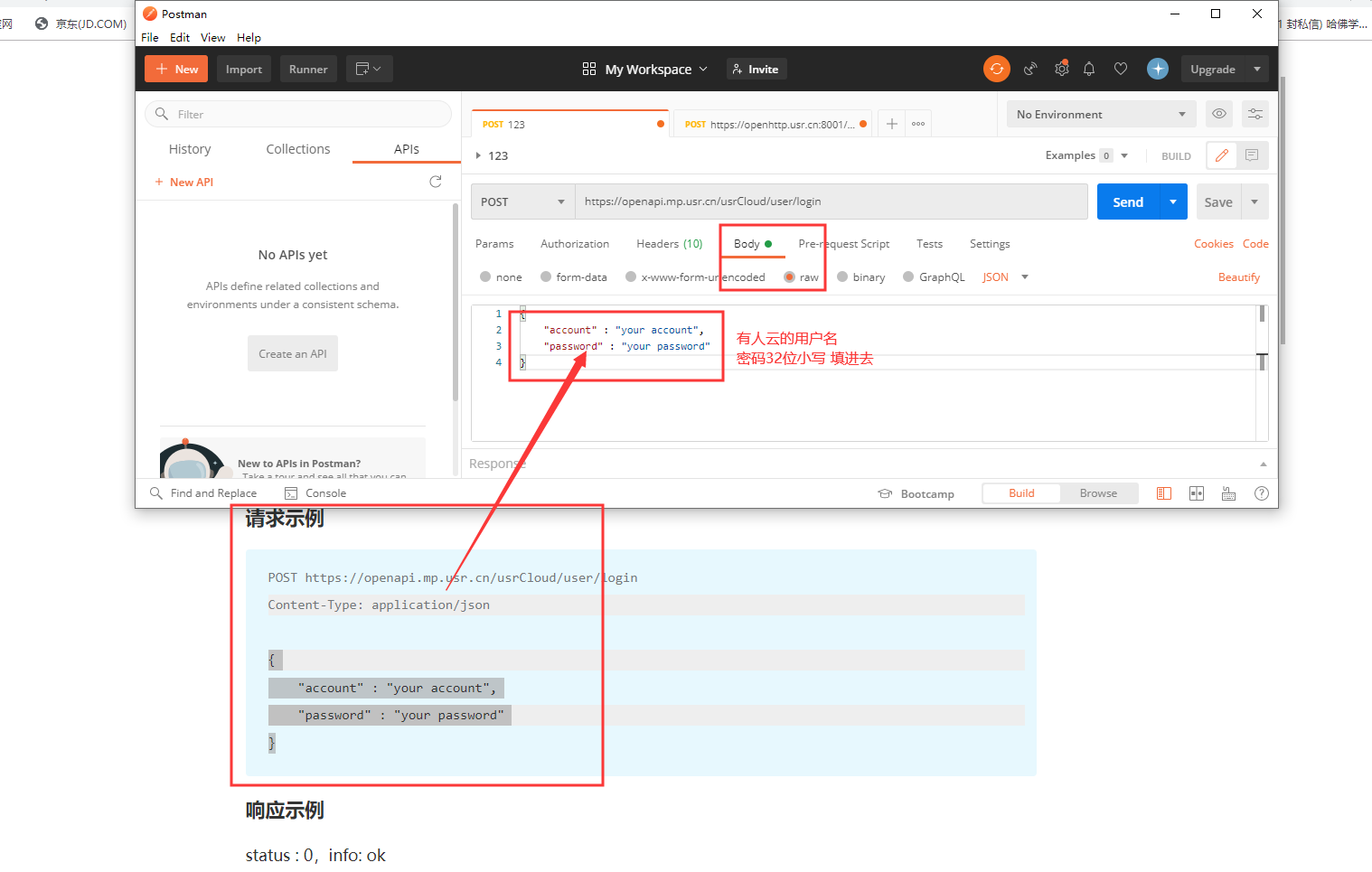Click the Beautify link

[x=1238, y=277]
